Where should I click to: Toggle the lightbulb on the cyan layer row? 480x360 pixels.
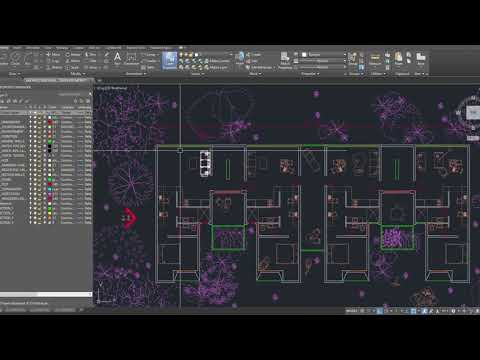click(30, 189)
